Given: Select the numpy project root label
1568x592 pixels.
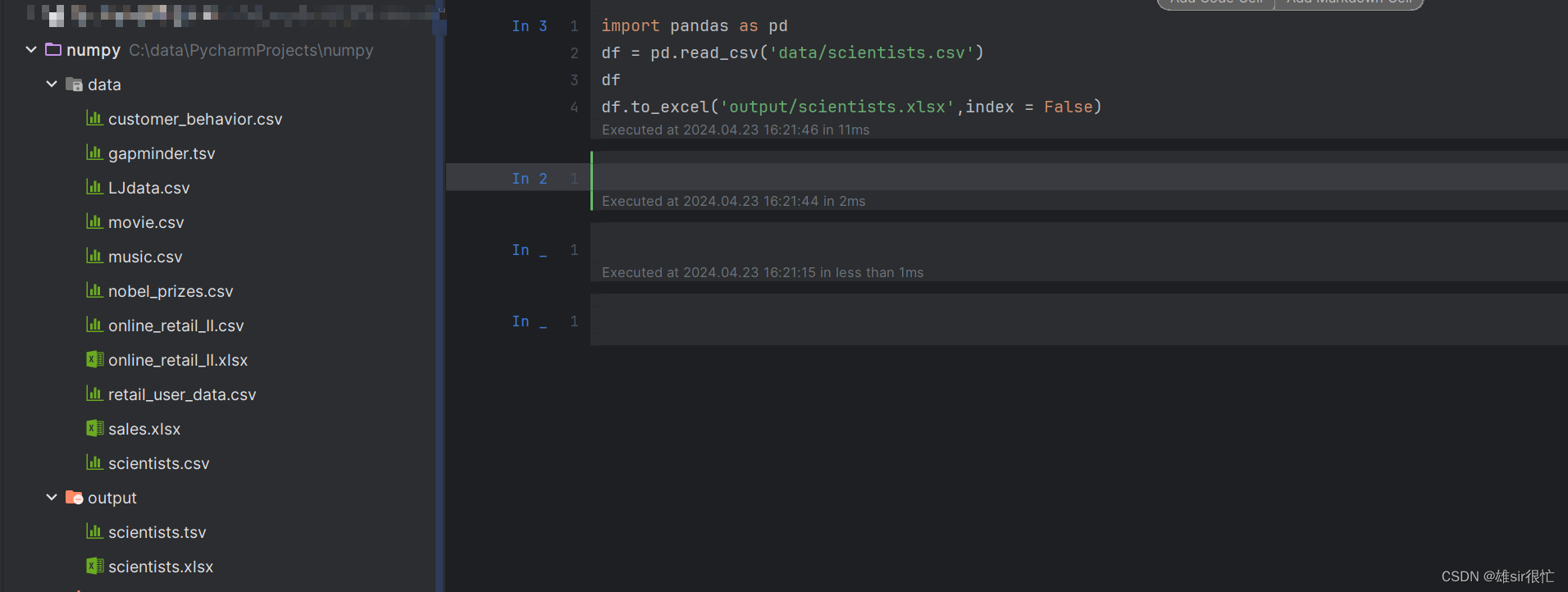Looking at the screenshot, I should click(x=93, y=50).
